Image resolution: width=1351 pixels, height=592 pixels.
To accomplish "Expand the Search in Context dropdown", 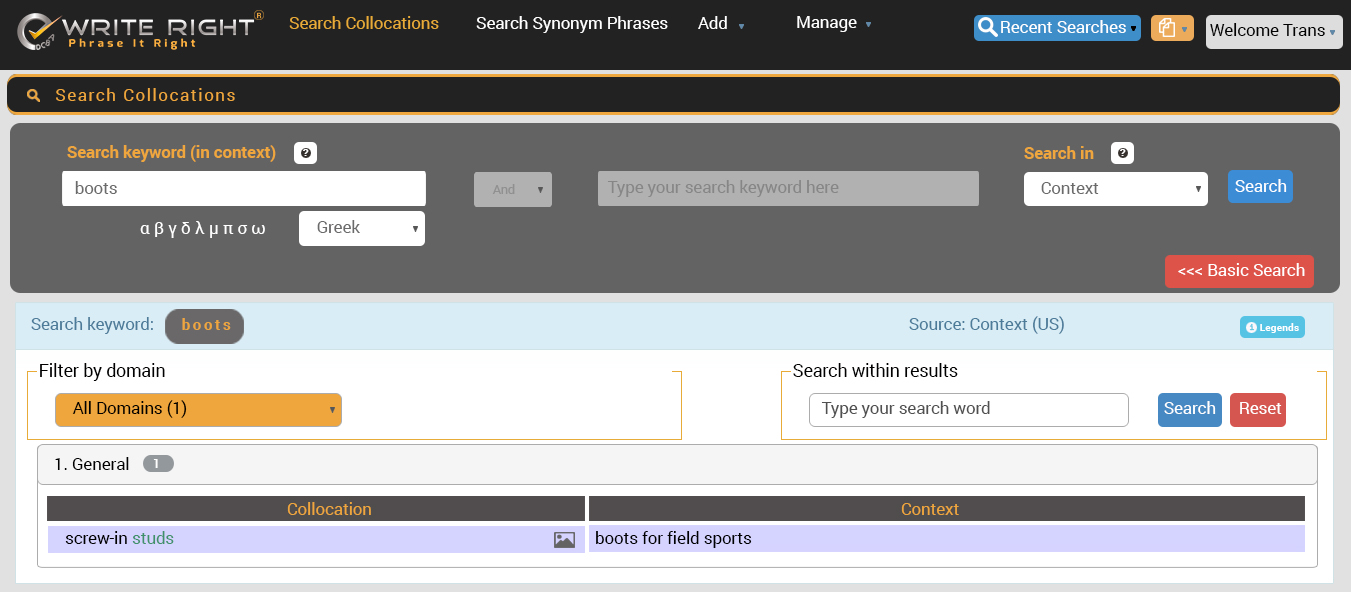I will (x=1115, y=189).
